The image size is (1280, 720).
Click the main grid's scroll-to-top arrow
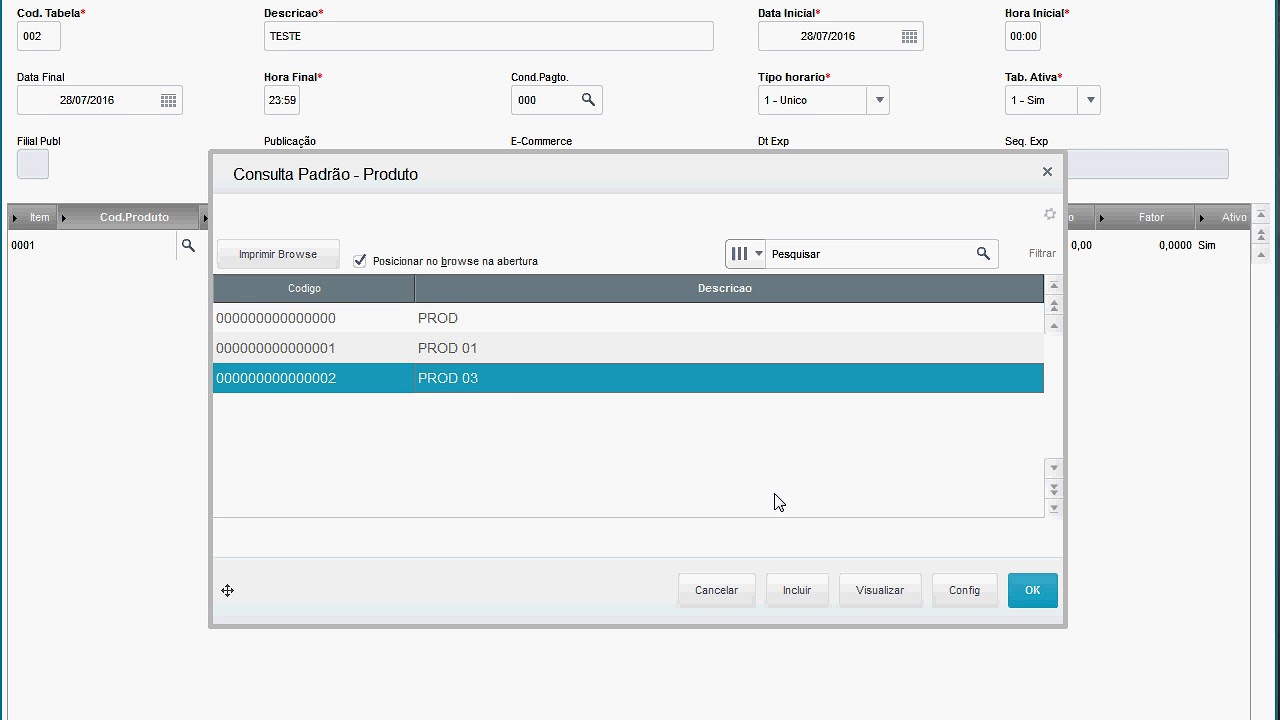point(1261,215)
